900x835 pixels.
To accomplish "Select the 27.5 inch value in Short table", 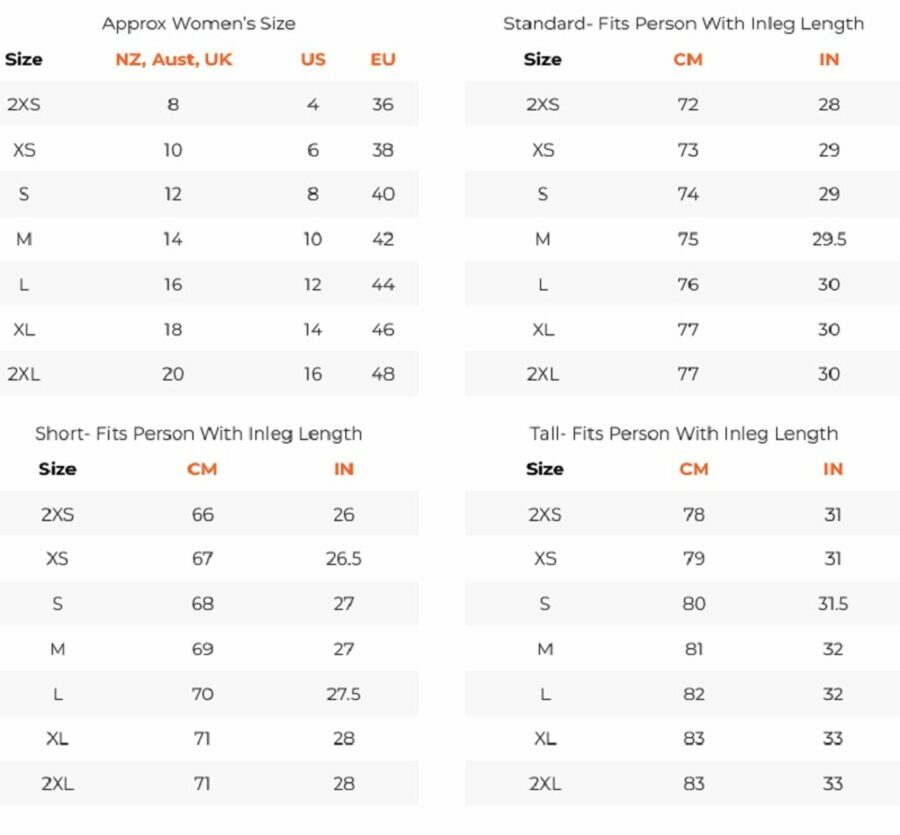I will (343, 694).
